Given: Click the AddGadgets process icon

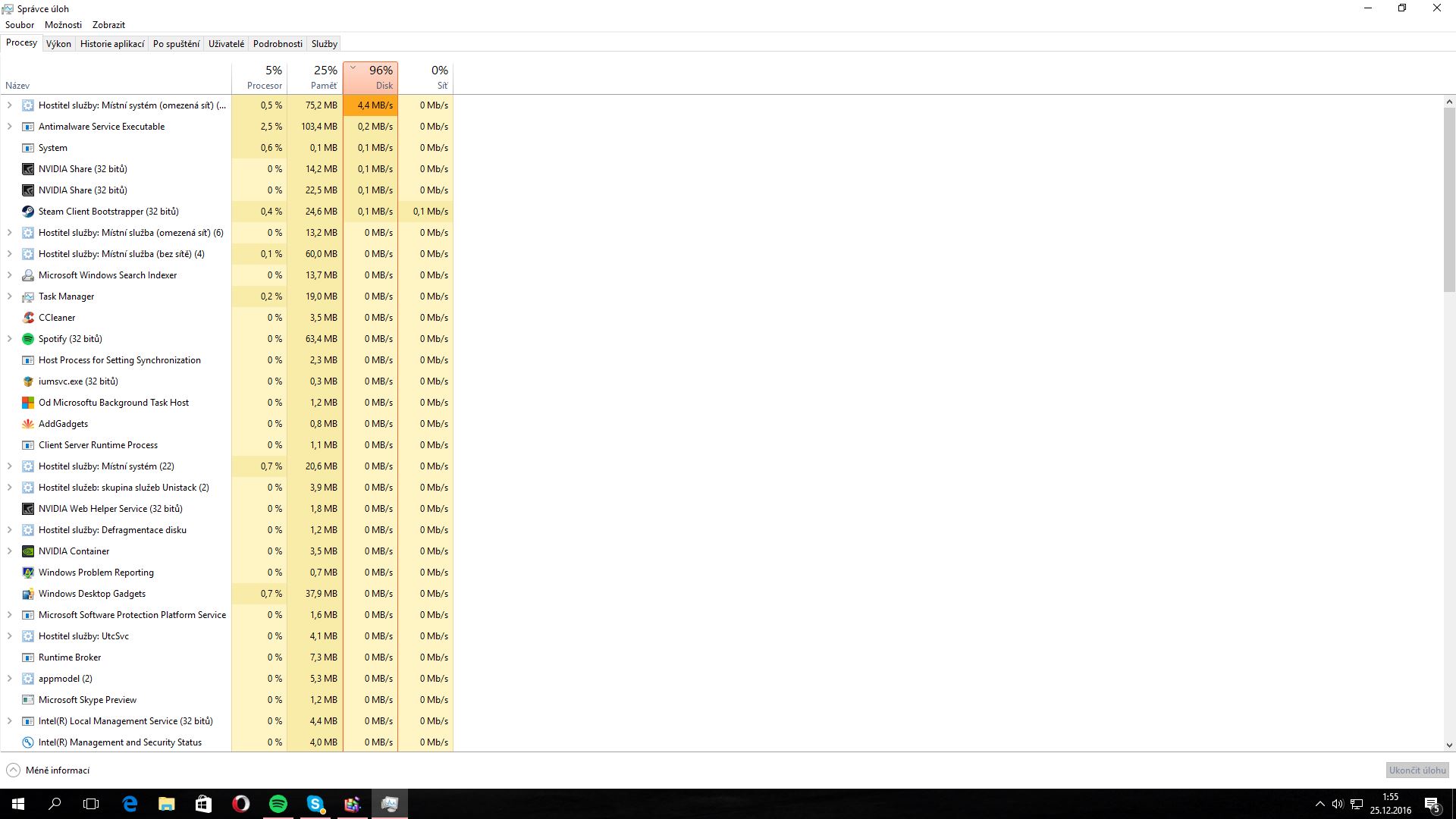Looking at the screenshot, I should [x=28, y=424].
